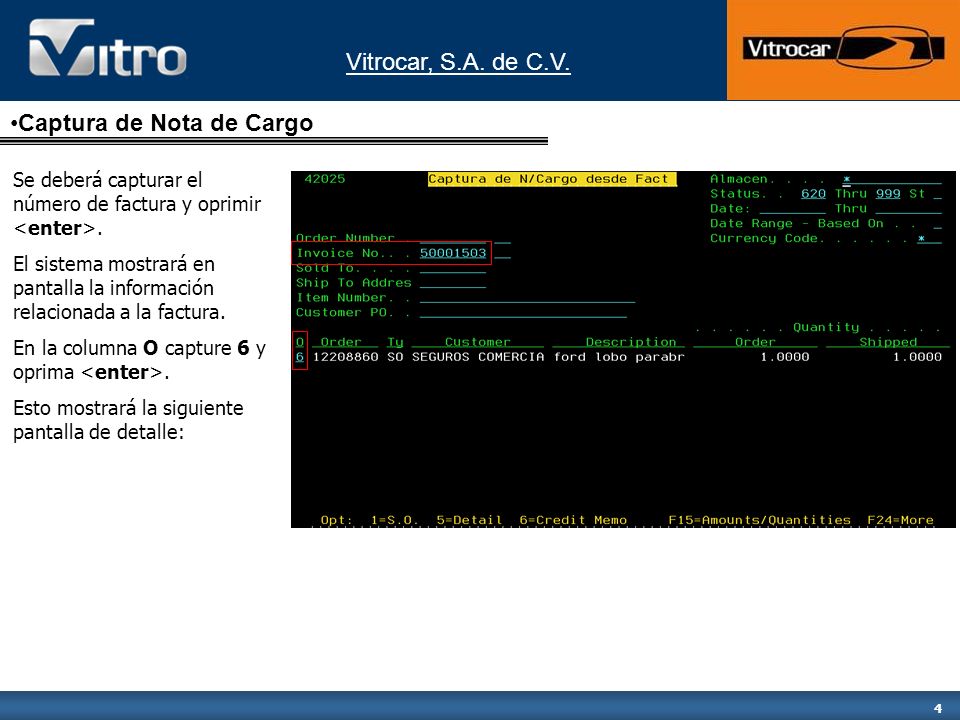The width and height of the screenshot is (960, 720).
Task: Click option field containing 6 in O column
Action: 300,357
